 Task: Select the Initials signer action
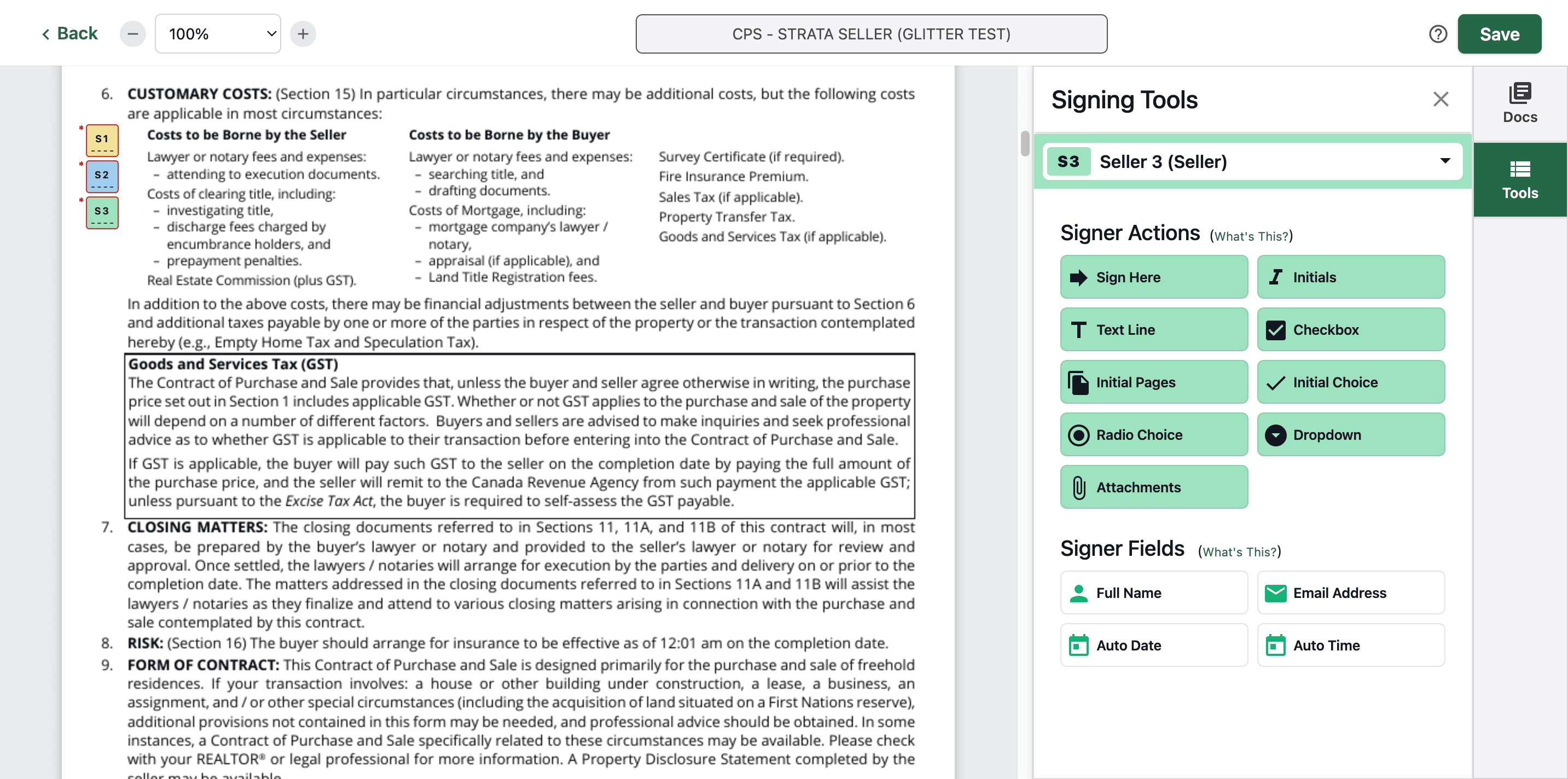tap(1351, 277)
